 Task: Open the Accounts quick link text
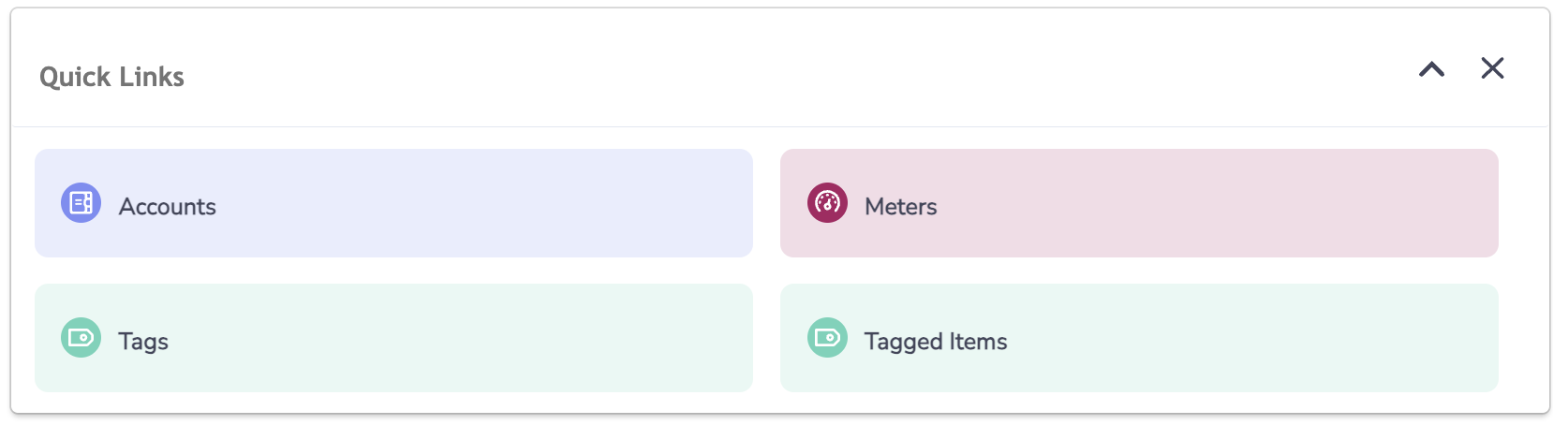(168, 207)
